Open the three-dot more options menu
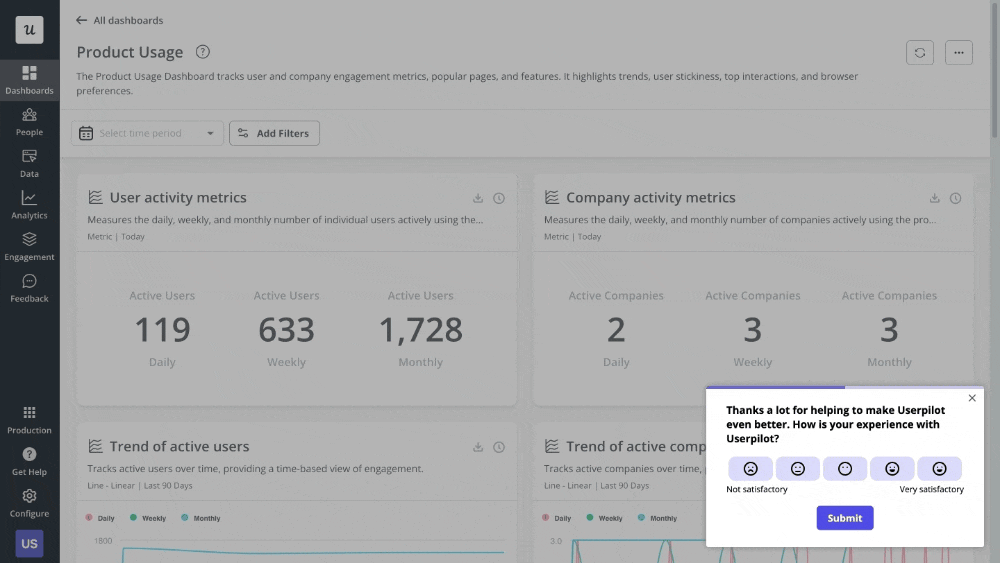 point(958,52)
